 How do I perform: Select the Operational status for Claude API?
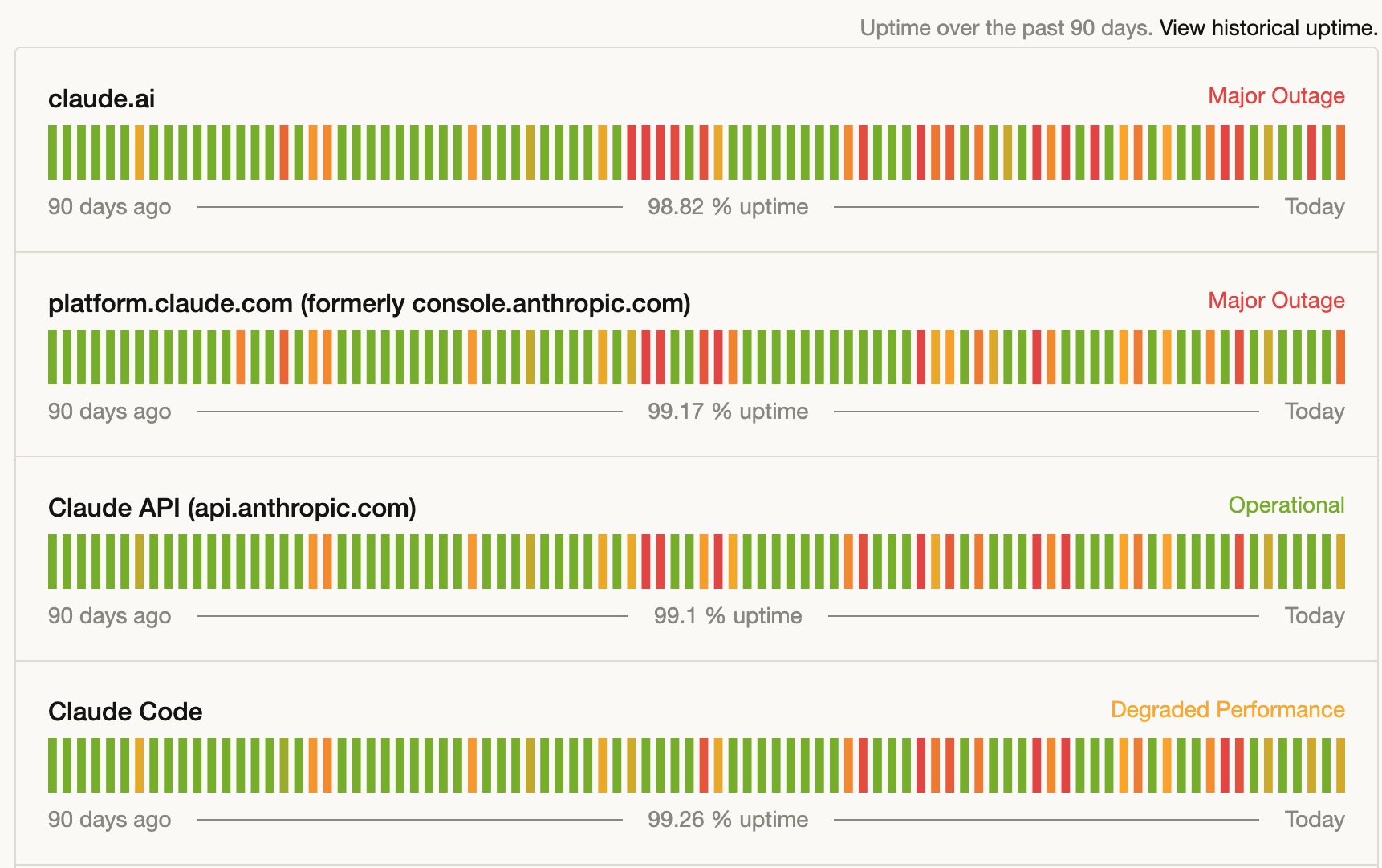(1286, 505)
